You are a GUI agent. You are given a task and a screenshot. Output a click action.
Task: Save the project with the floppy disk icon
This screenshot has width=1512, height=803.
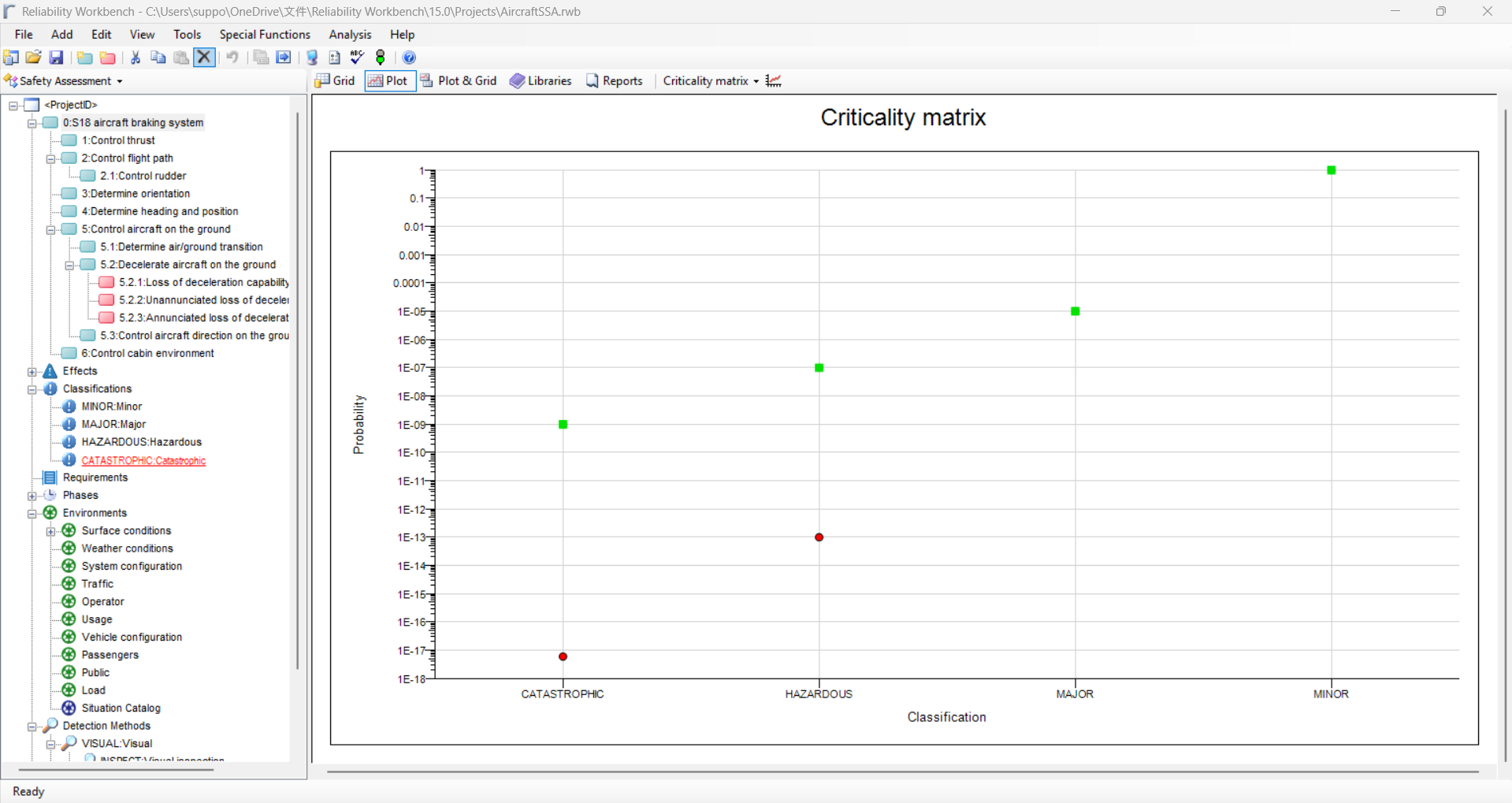tap(56, 58)
